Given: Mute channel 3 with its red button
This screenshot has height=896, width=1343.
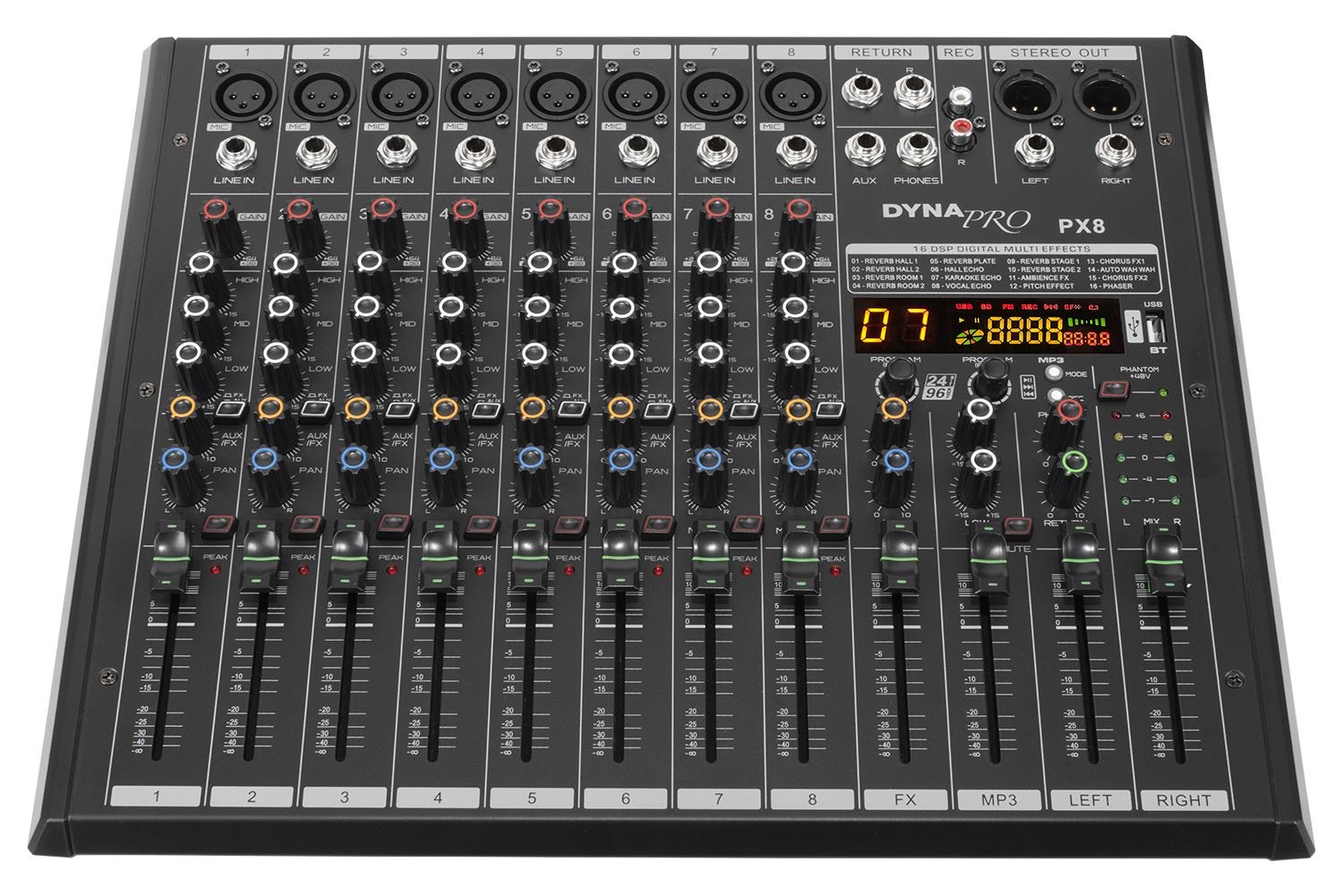Looking at the screenshot, I should click(393, 525).
